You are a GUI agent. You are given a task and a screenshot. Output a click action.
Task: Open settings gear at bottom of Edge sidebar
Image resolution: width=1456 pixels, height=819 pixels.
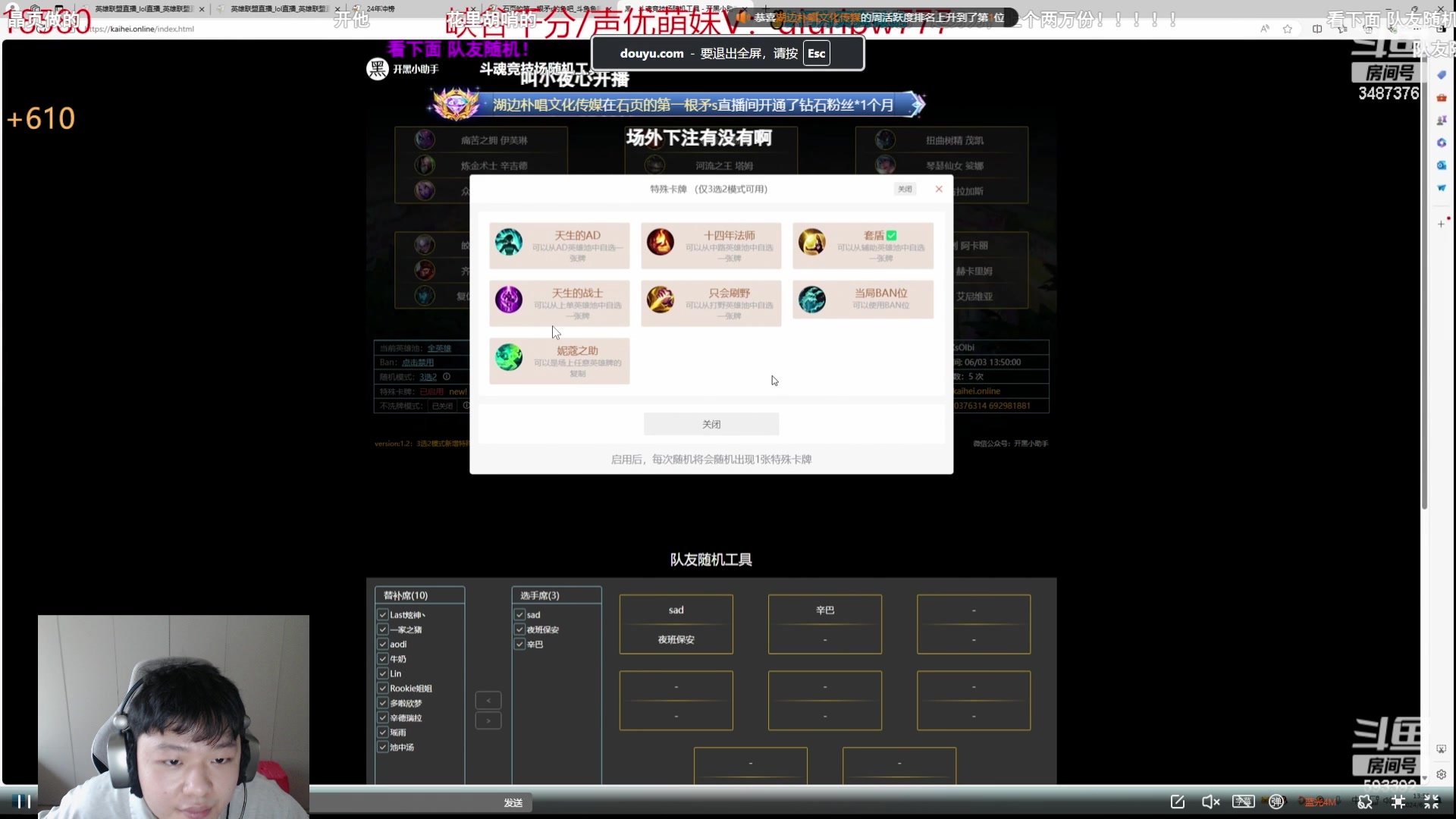point(1441,774)
